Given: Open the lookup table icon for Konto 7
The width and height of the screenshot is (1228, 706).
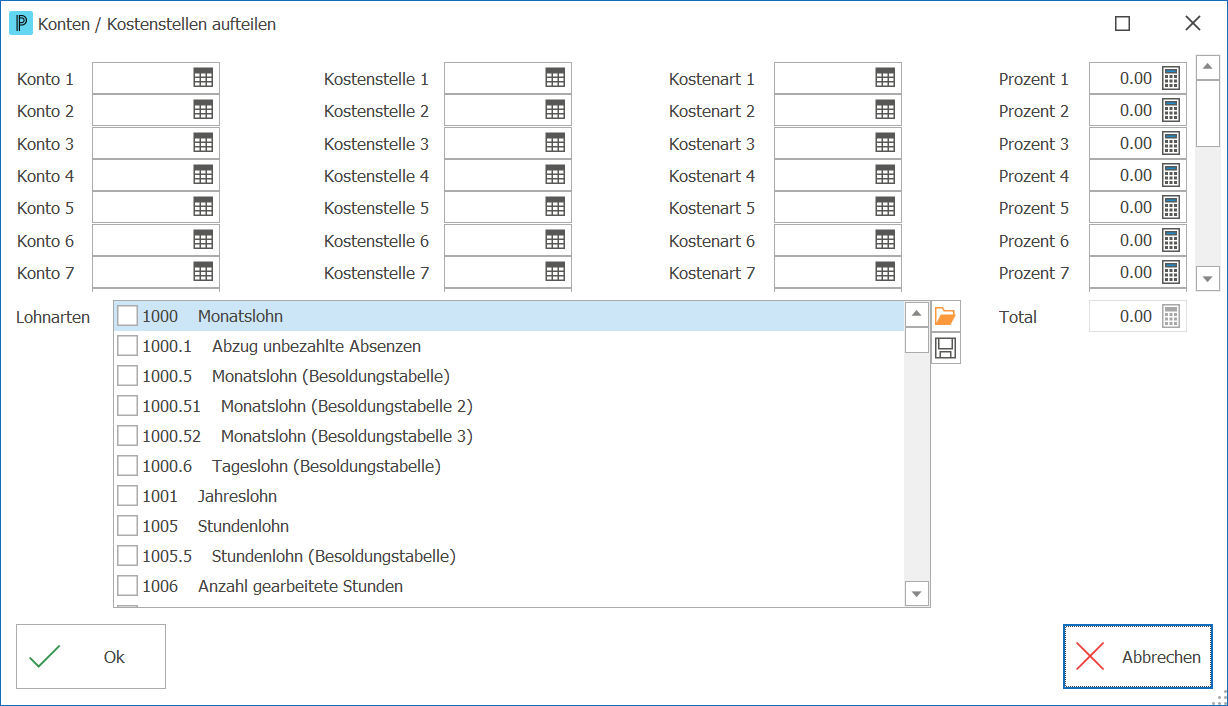Looking at the screenshot, I should tap(203, 272).
